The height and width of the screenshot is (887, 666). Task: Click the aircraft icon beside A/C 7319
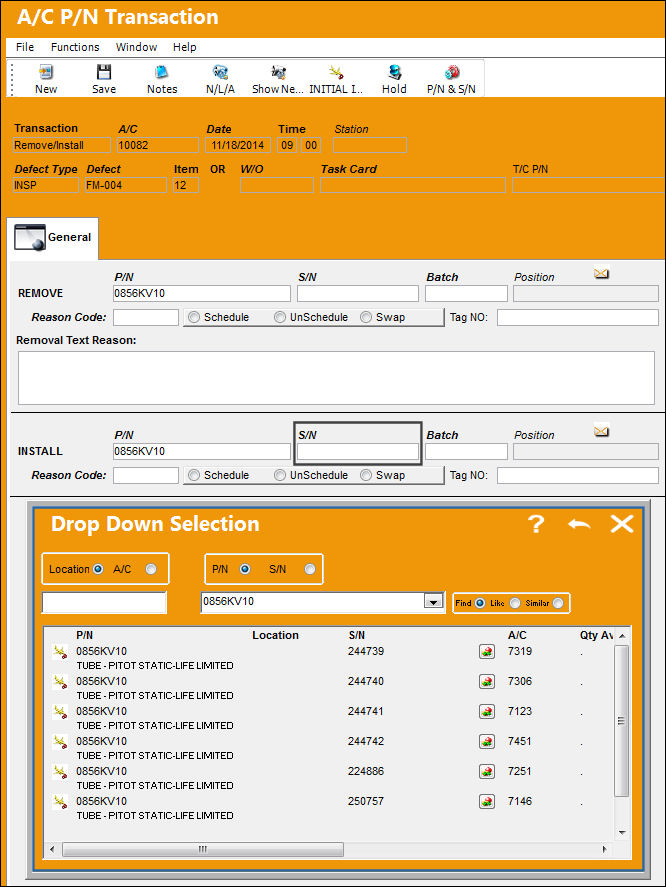click(x=487, y=652)
